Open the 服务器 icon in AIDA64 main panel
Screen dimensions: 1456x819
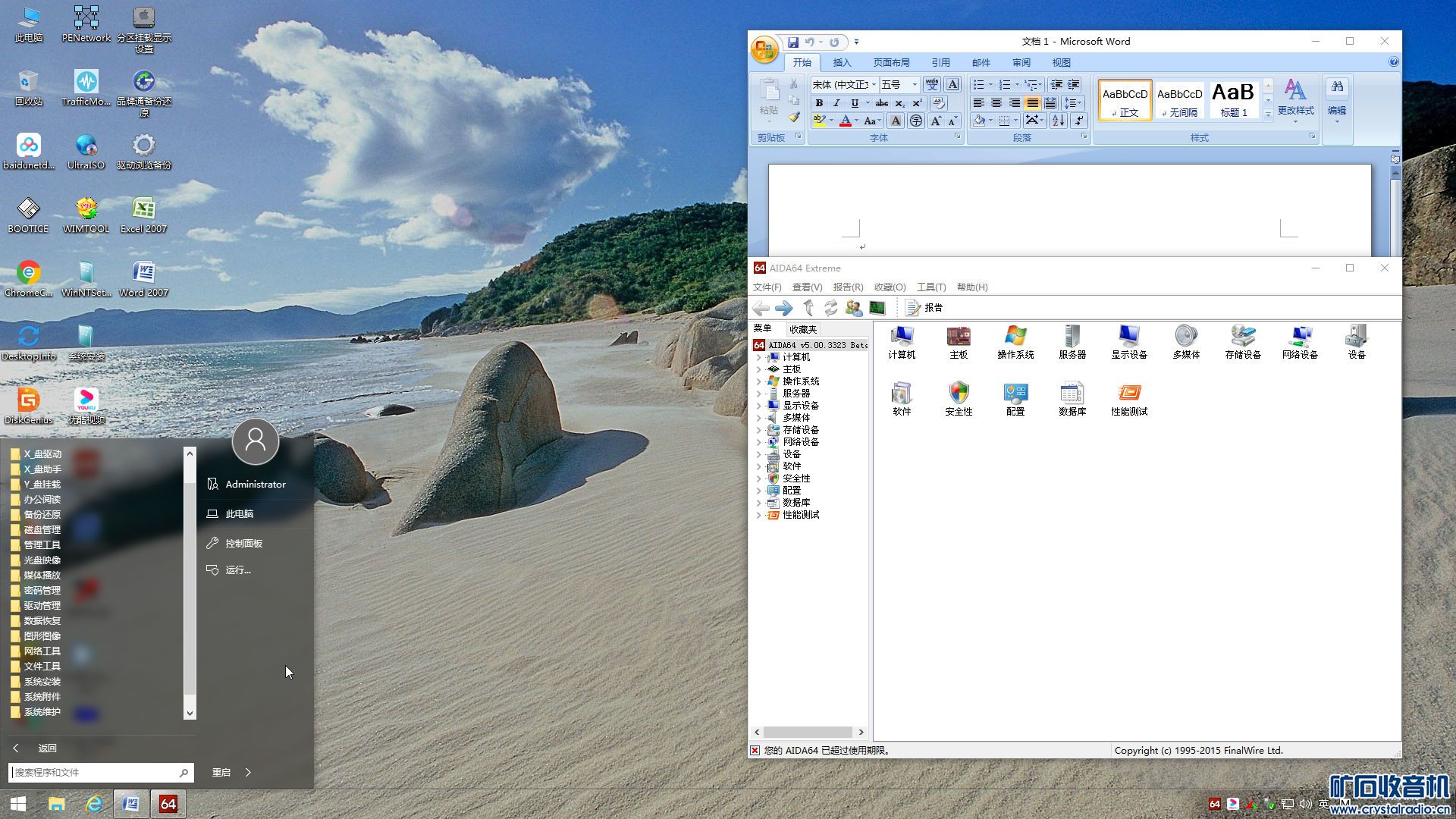1072,342
